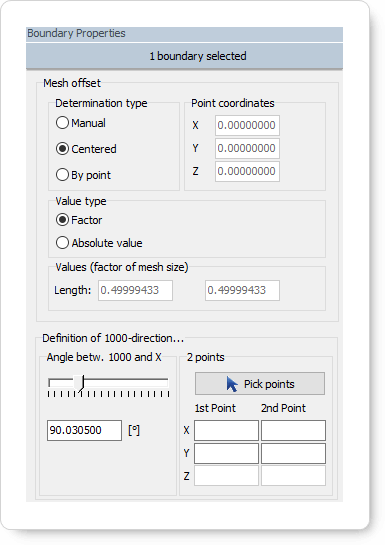This screenshot has height=545, width=385.
Task: Click the 1st Point X field
Action: pyautogui.click(x=227, y=430)
